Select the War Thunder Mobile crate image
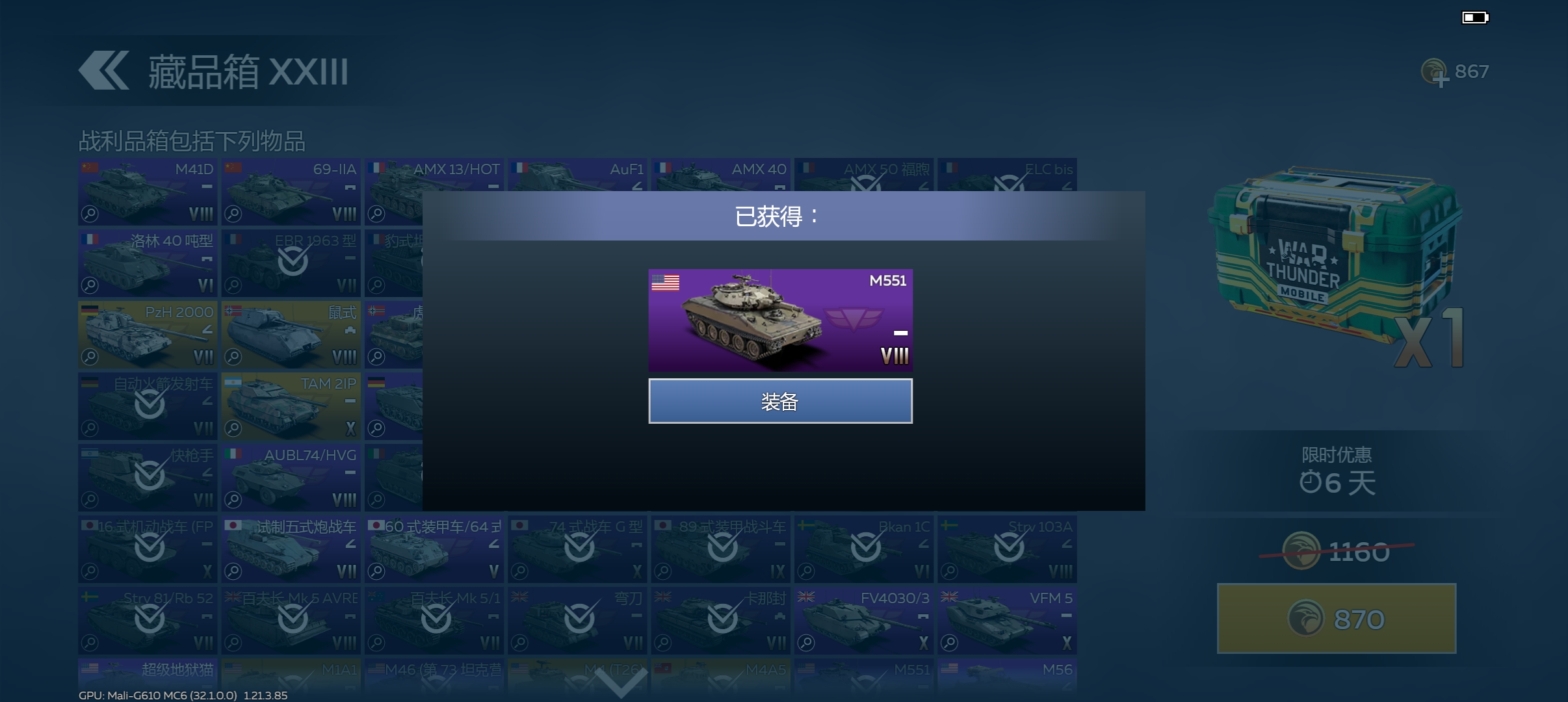 pos(1336,266)
